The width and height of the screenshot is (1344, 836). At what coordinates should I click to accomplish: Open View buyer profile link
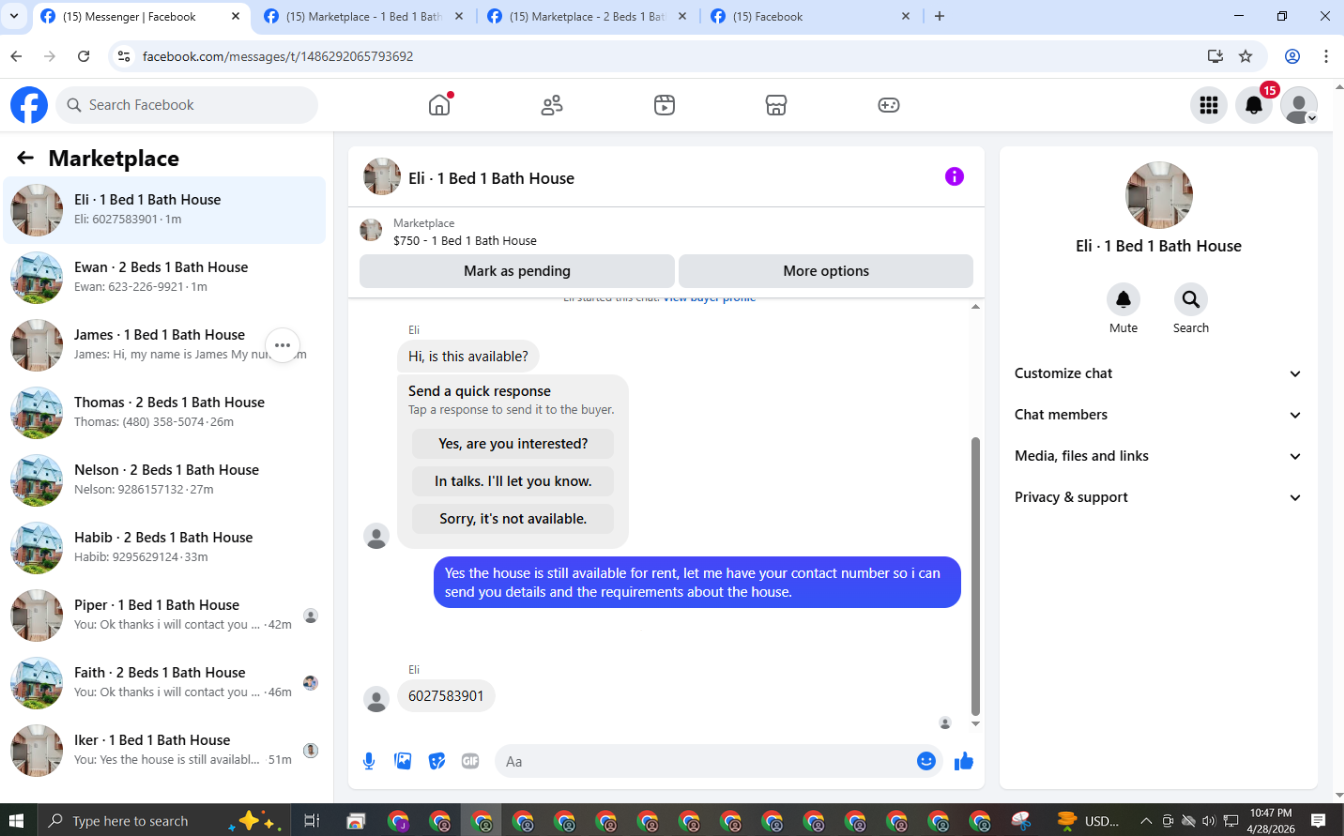coord(709,298)
